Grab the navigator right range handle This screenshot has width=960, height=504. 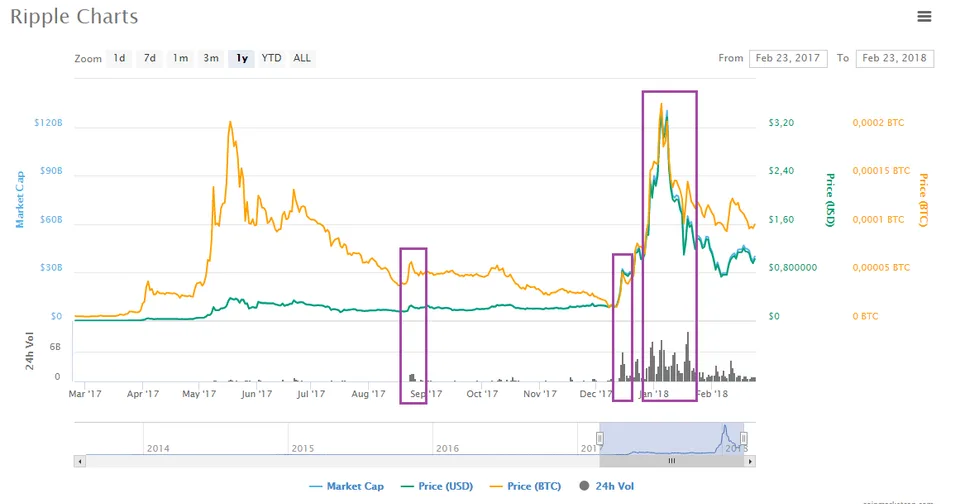tap(743, 438)
